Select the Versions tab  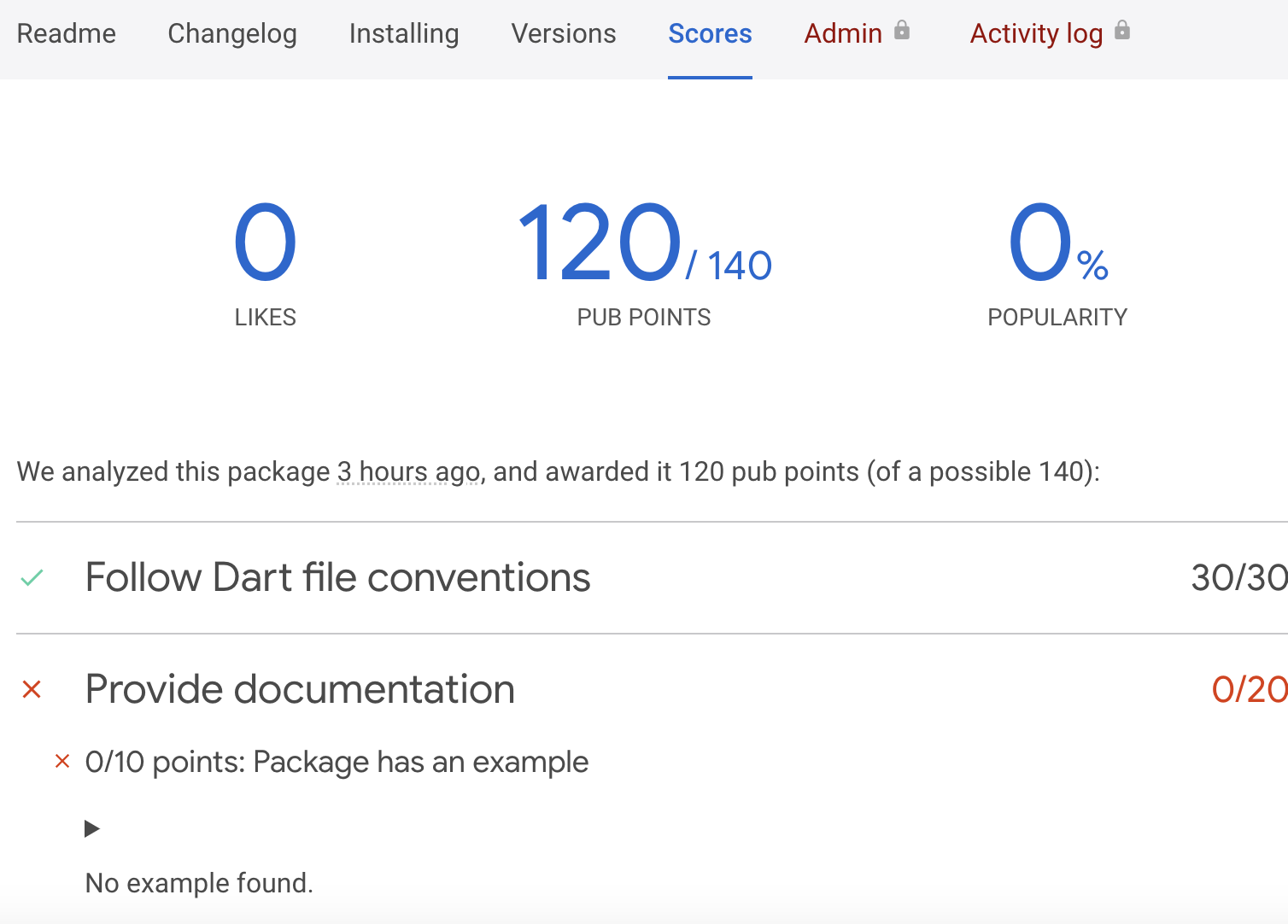[563, 34]
